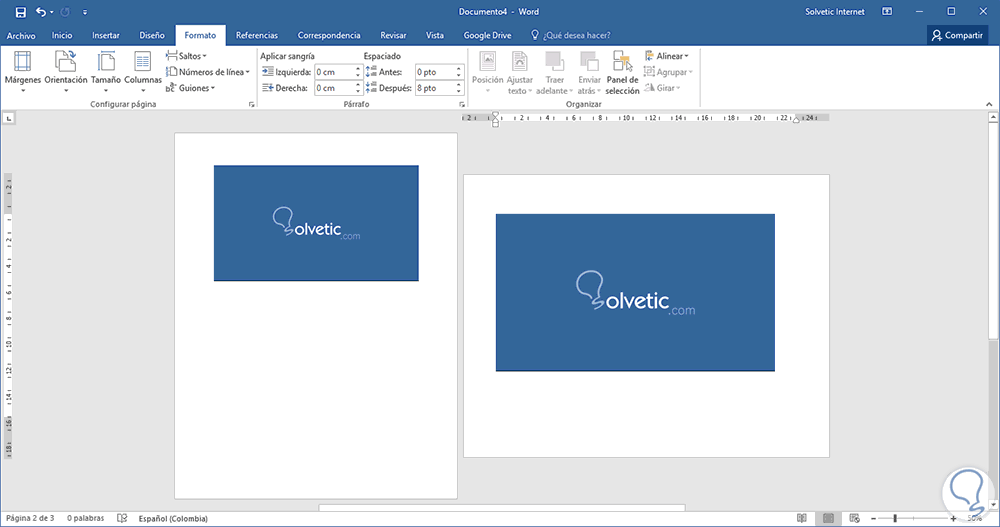Click the Undo arrow icon
The image size is (1000, 527).
coord(41,12)
